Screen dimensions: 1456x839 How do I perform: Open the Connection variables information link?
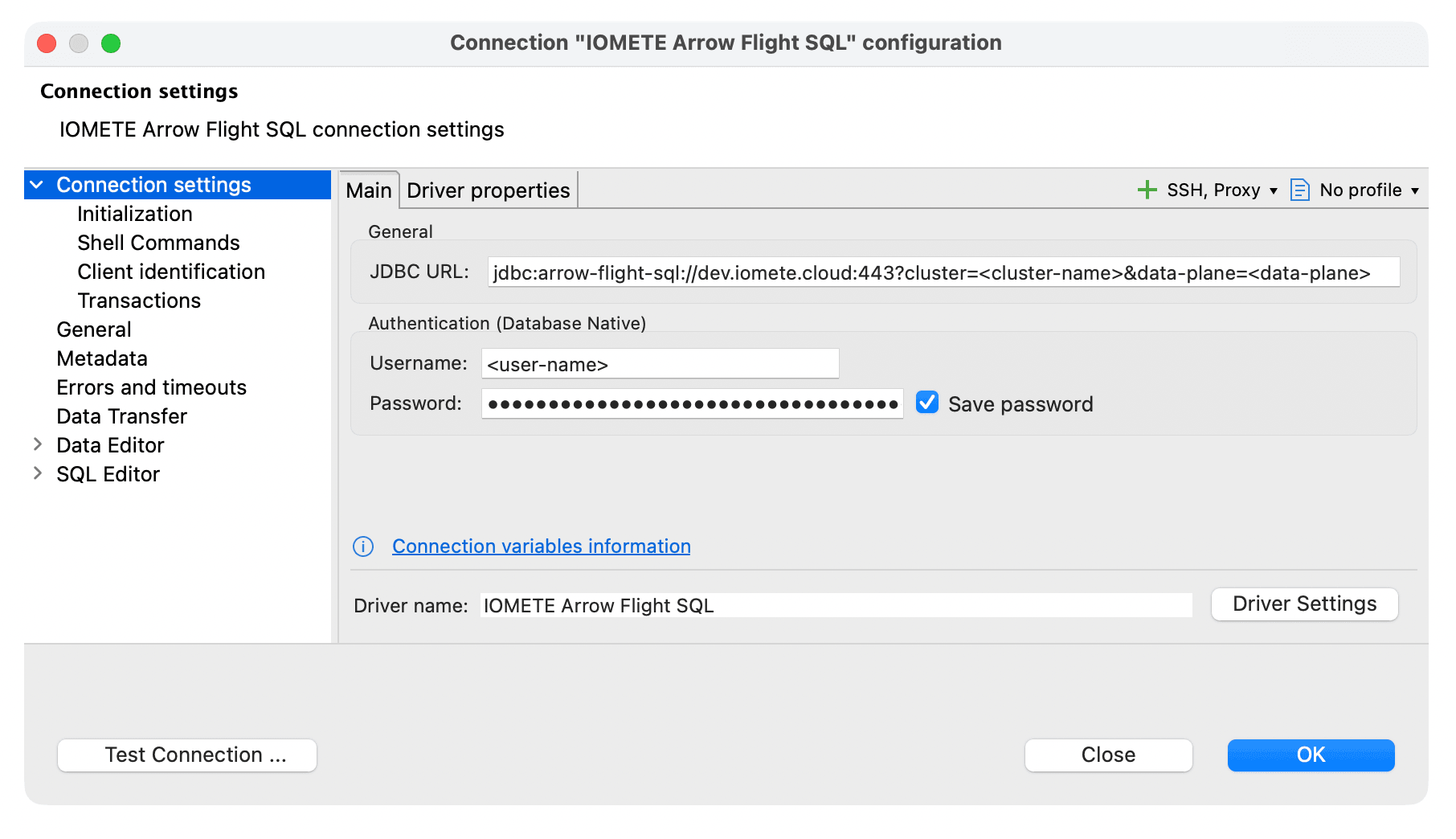click(542, 546)
